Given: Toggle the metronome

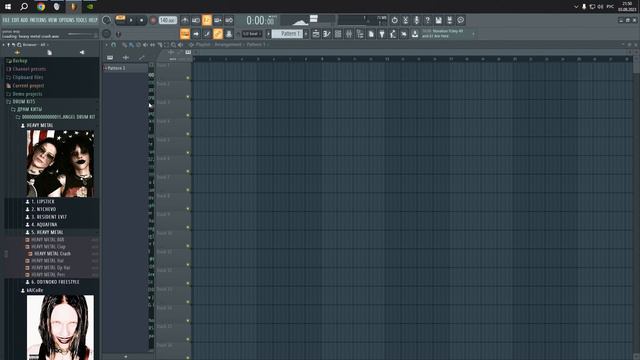Looking at the screenshot, I should click(185, 20).
